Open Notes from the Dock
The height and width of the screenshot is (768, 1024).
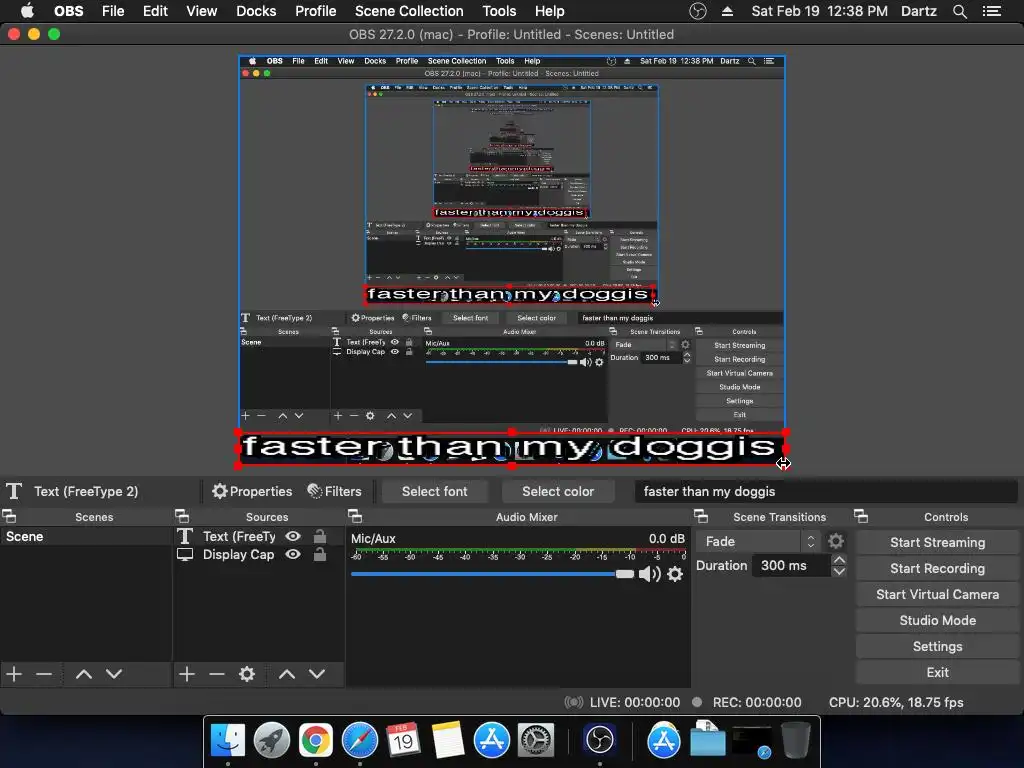click(448, 740)
